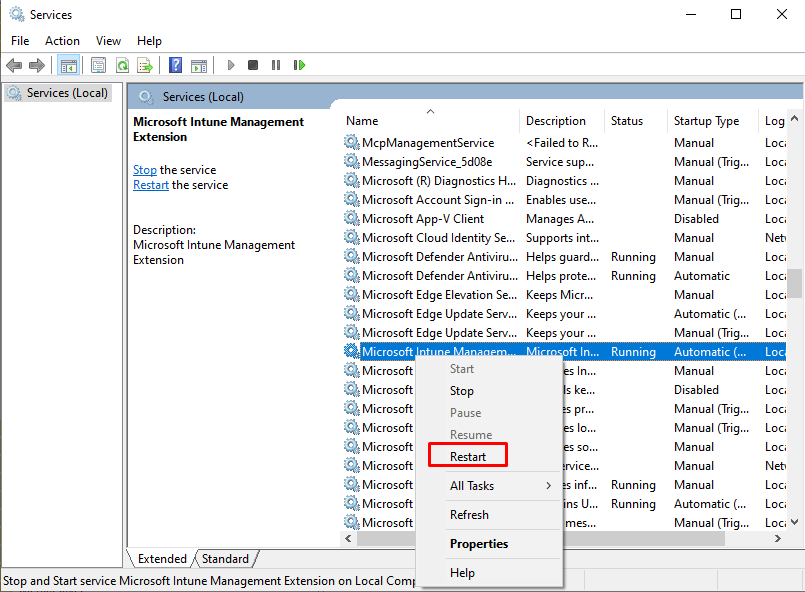Click gear icon beside MessagingService_5d08e
The width and height of the screenshot is (805, 592).
[x=352, y=161]
